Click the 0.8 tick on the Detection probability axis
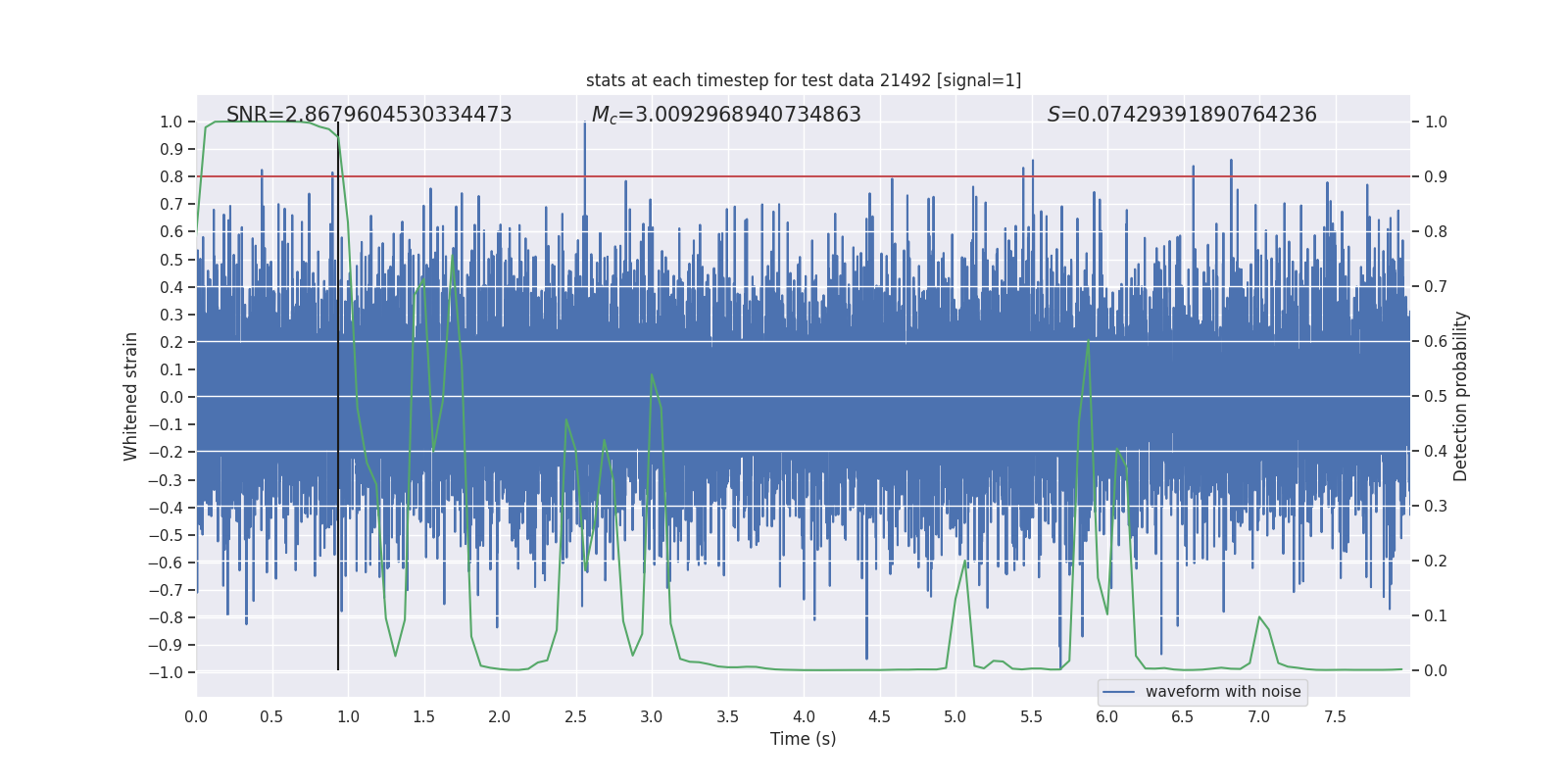Image resolution: width=1568 pixels, height=784 pixels. pyautogui.click(x=1436, y=231)
